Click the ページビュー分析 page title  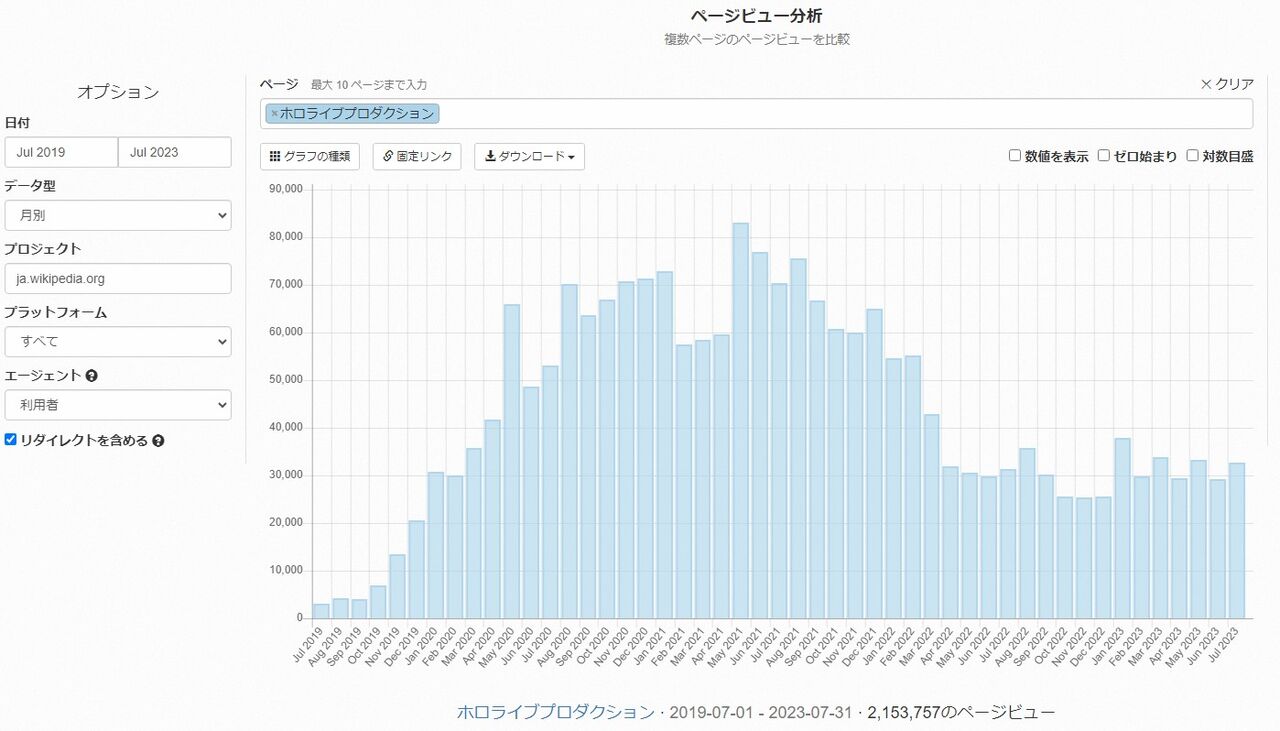(x=756, y=16)
